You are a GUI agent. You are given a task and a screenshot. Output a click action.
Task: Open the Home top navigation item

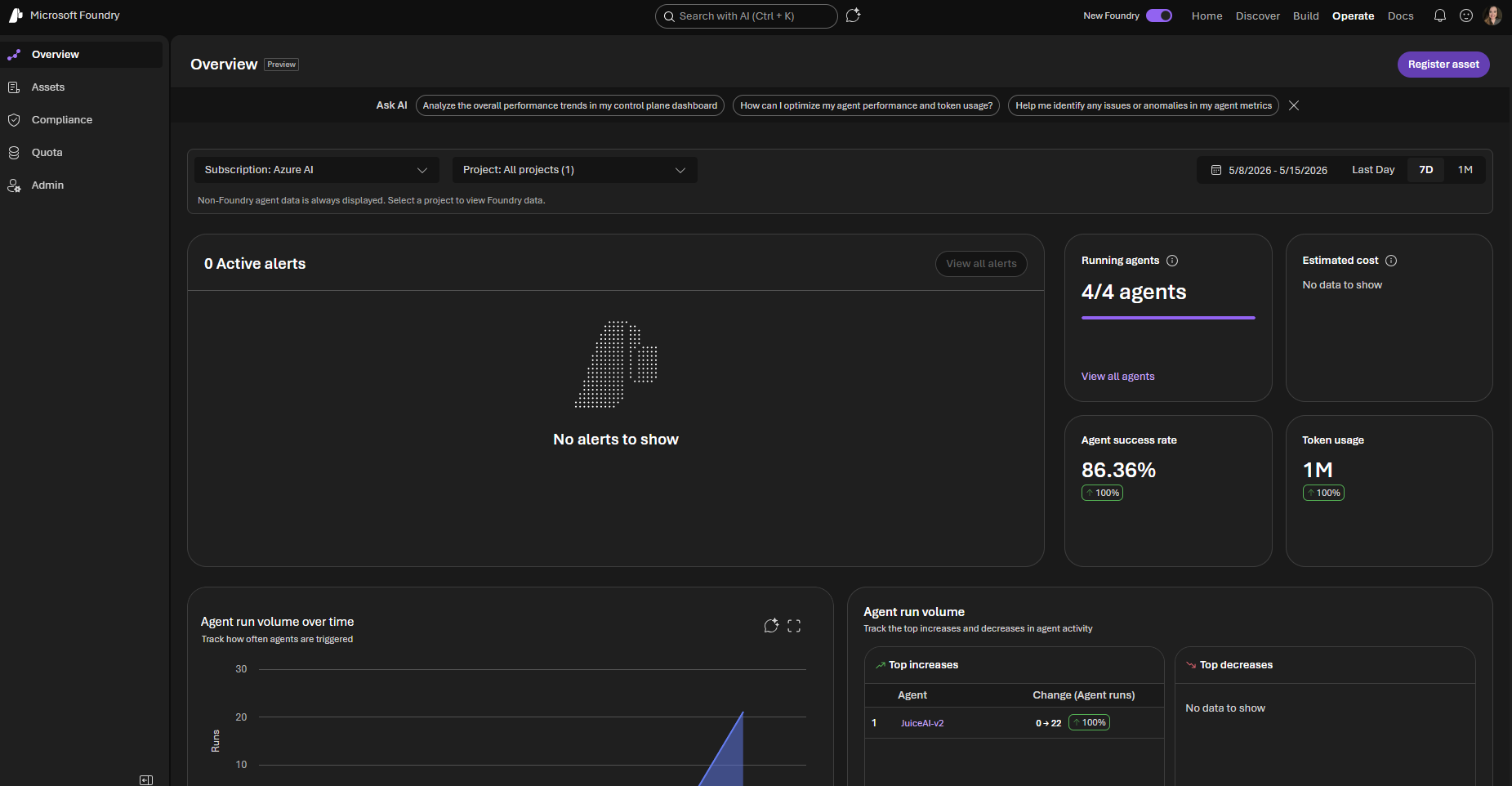click(x=1206, y=16)
